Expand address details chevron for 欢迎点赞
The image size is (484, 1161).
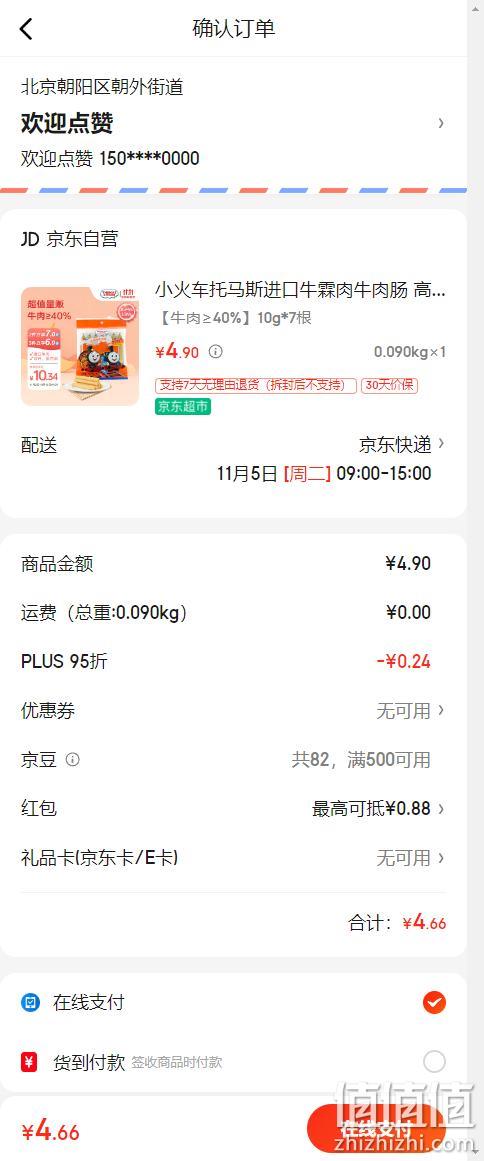441,123
